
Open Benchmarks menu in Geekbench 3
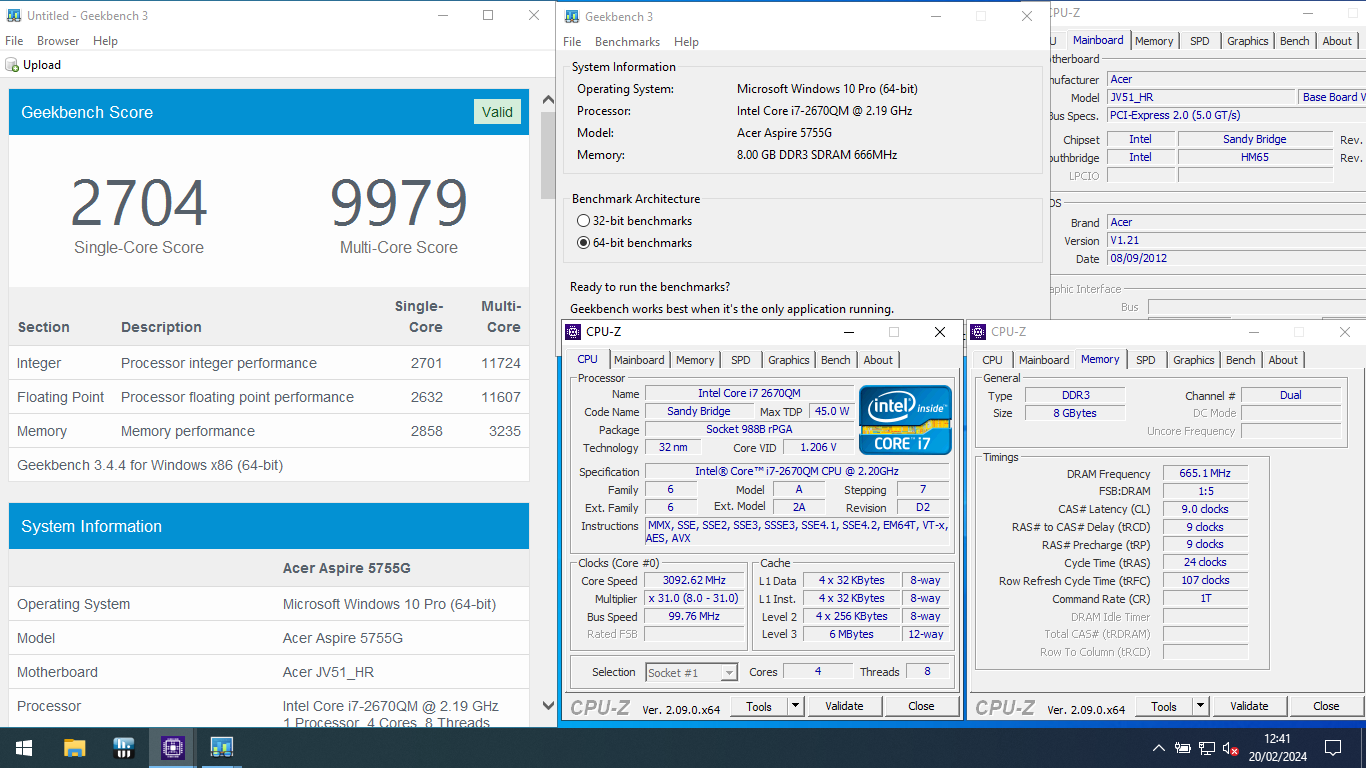(627, 42)
